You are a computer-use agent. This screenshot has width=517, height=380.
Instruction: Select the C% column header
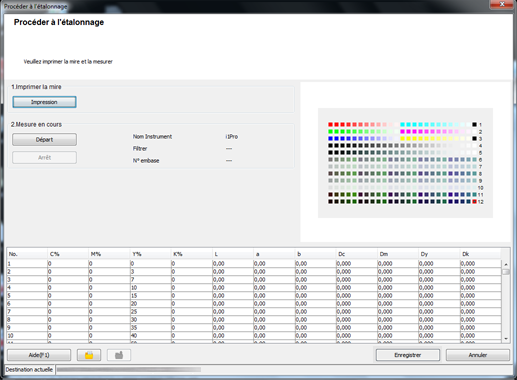pos(68,254)
